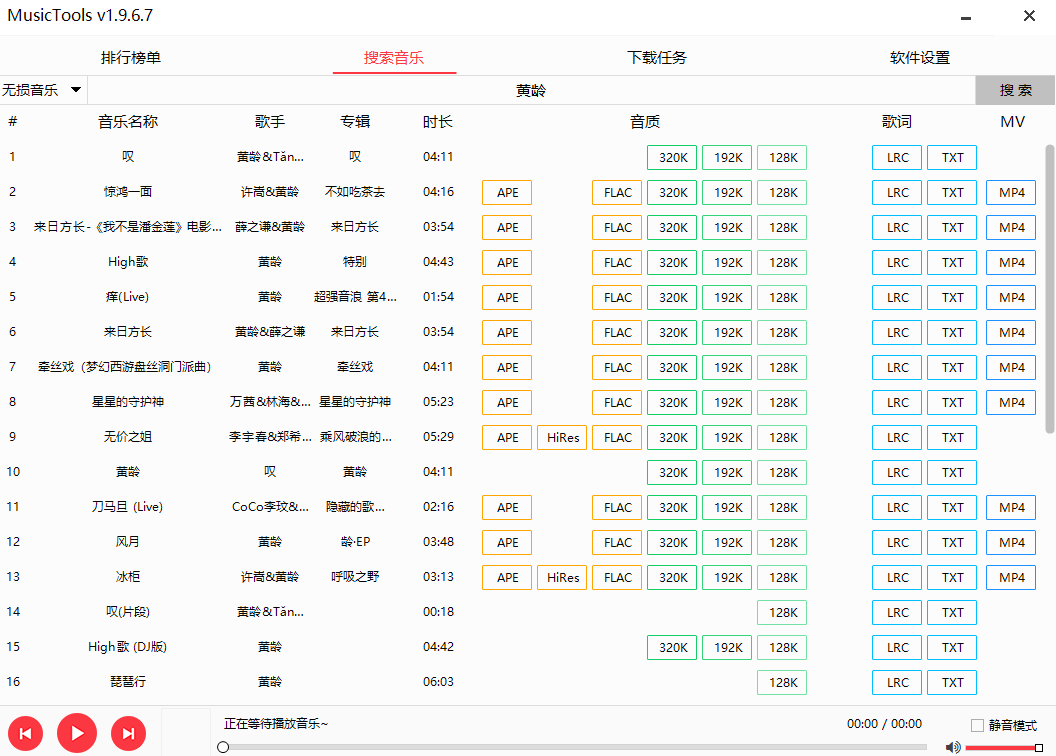The height and width of the screenshot is (756, 1056).
Task: Select HiRes quality for 无价之姐
Action: pyautogui.click(x=561, y=437)
